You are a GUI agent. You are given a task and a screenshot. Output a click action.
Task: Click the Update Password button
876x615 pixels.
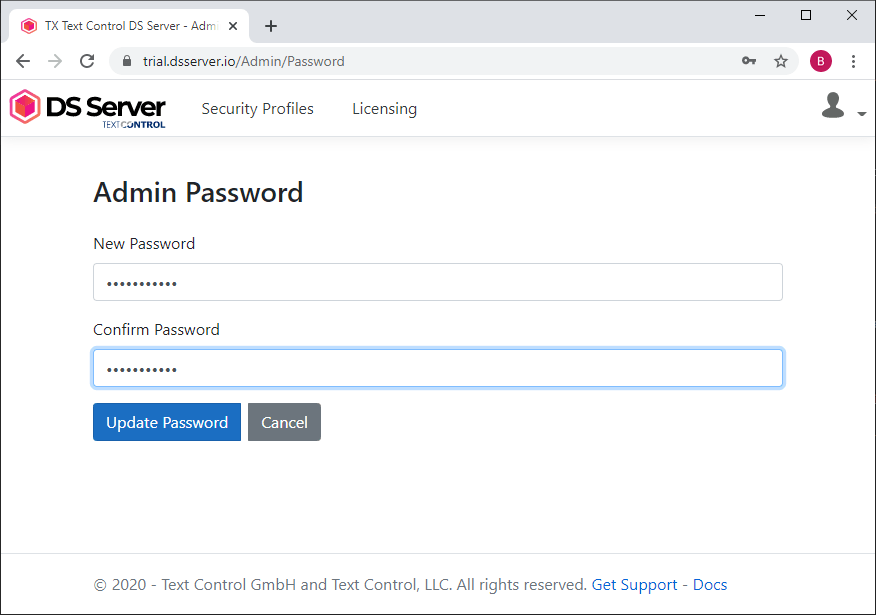coord(166,422)
